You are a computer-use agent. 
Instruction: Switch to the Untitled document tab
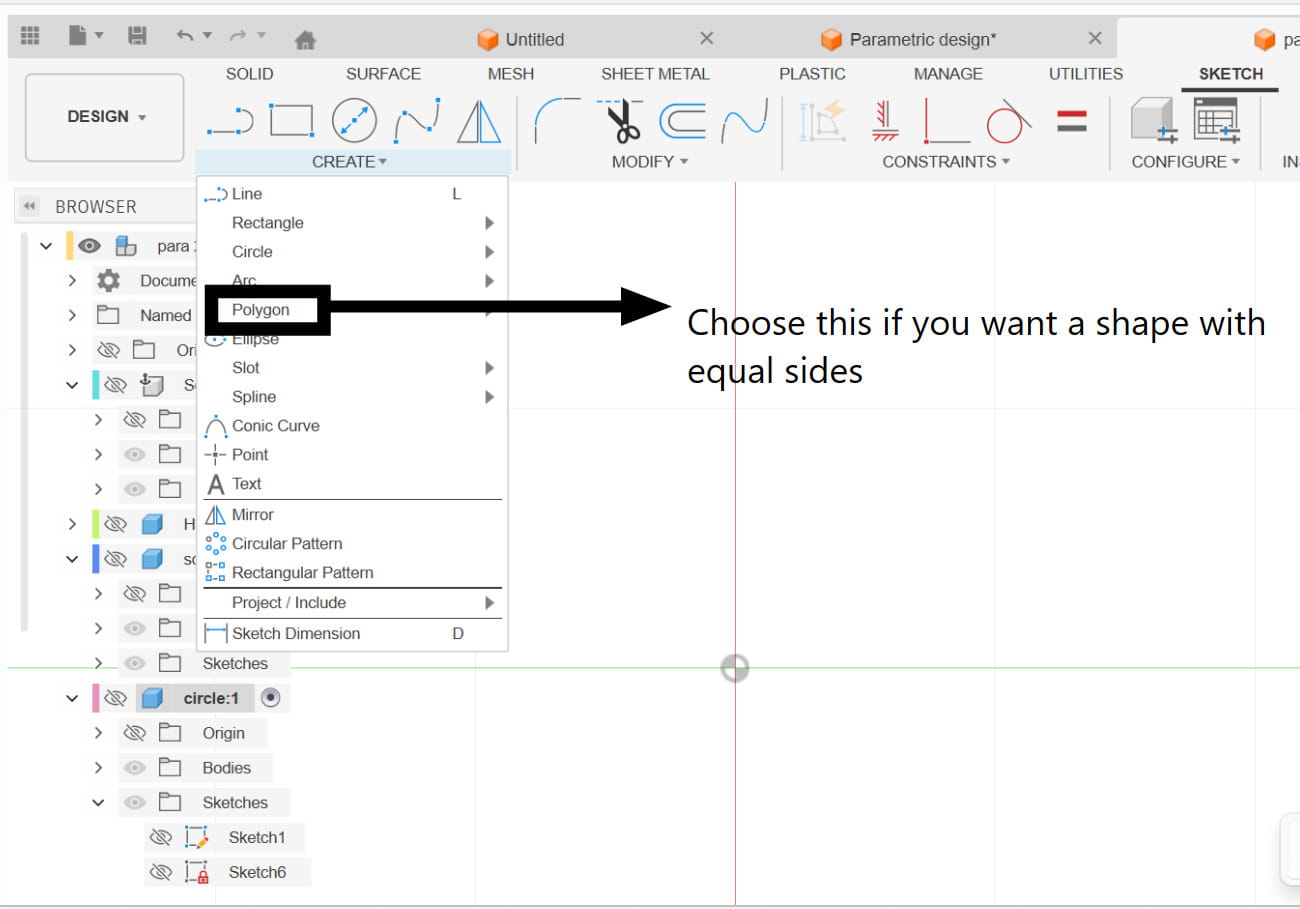[x=535, y=39]
